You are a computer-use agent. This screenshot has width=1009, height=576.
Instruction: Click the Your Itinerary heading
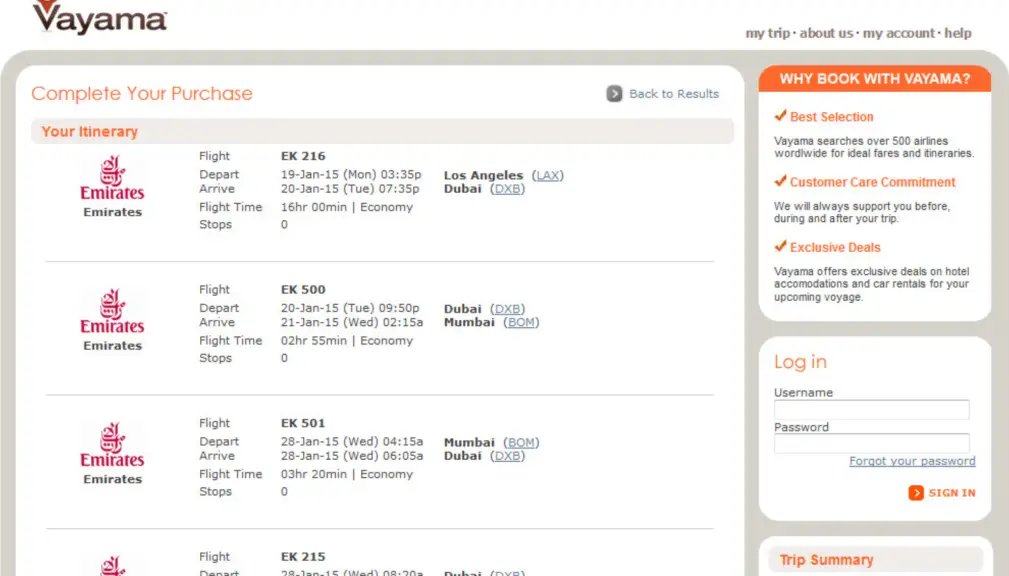[89, 132]
